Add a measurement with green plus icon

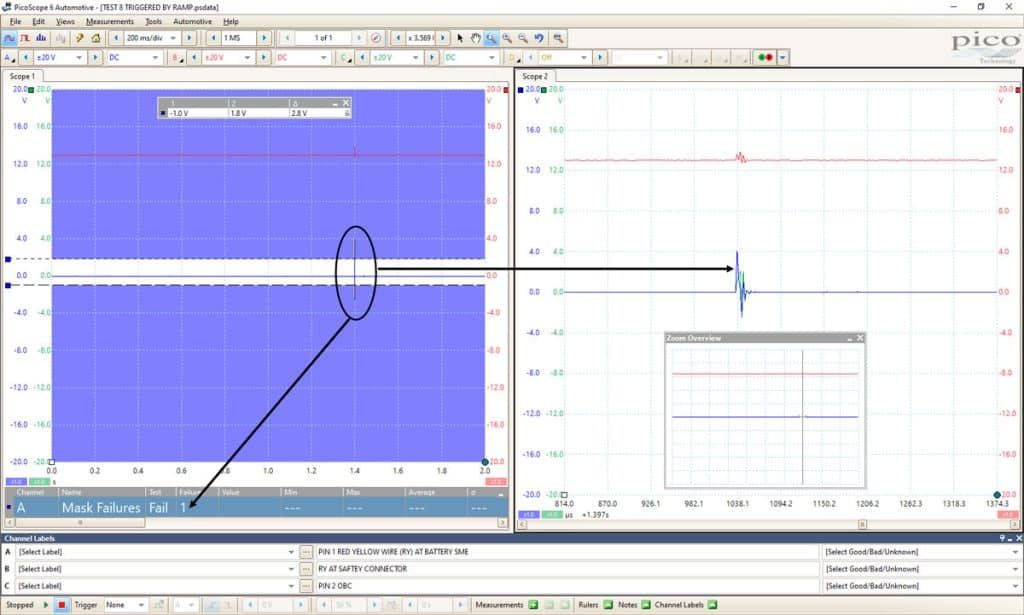[533, 605]
